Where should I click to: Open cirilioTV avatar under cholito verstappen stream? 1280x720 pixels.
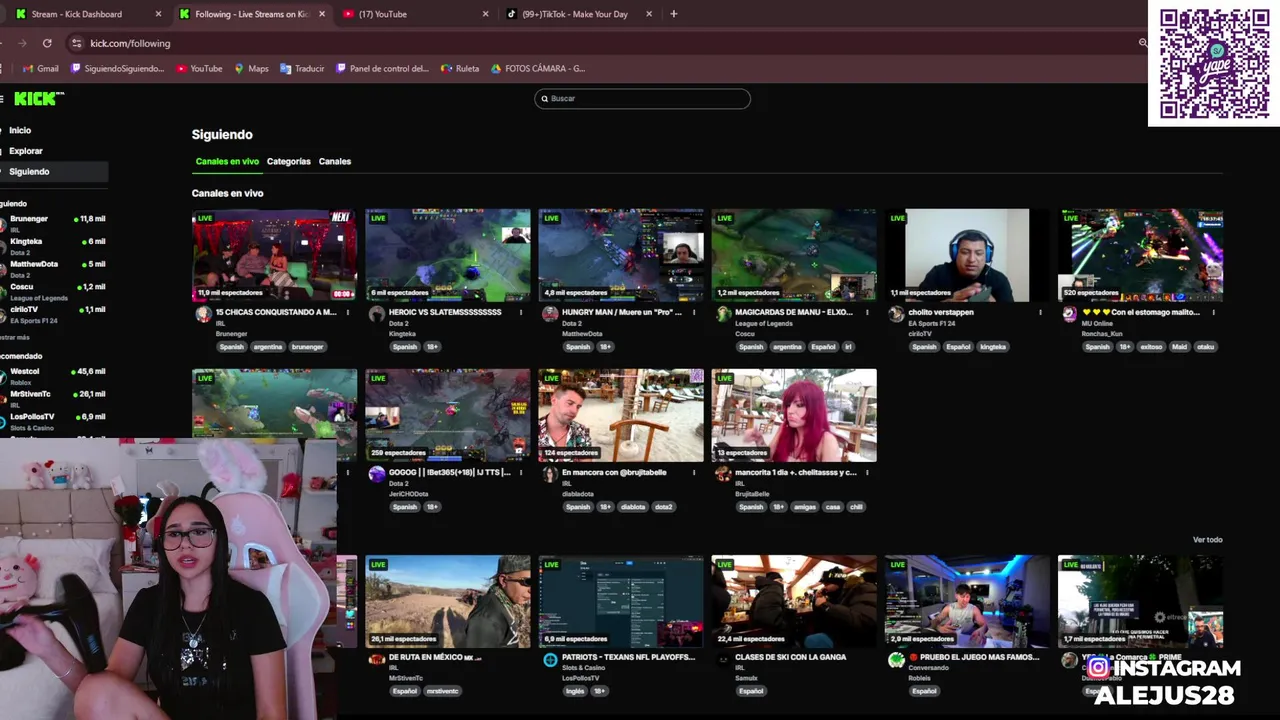[896, 314]
